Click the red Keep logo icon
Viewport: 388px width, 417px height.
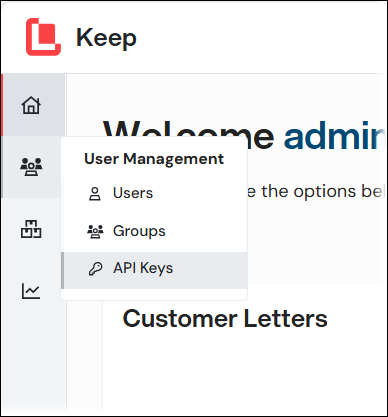pyautogui.click(x=43, y=37)
